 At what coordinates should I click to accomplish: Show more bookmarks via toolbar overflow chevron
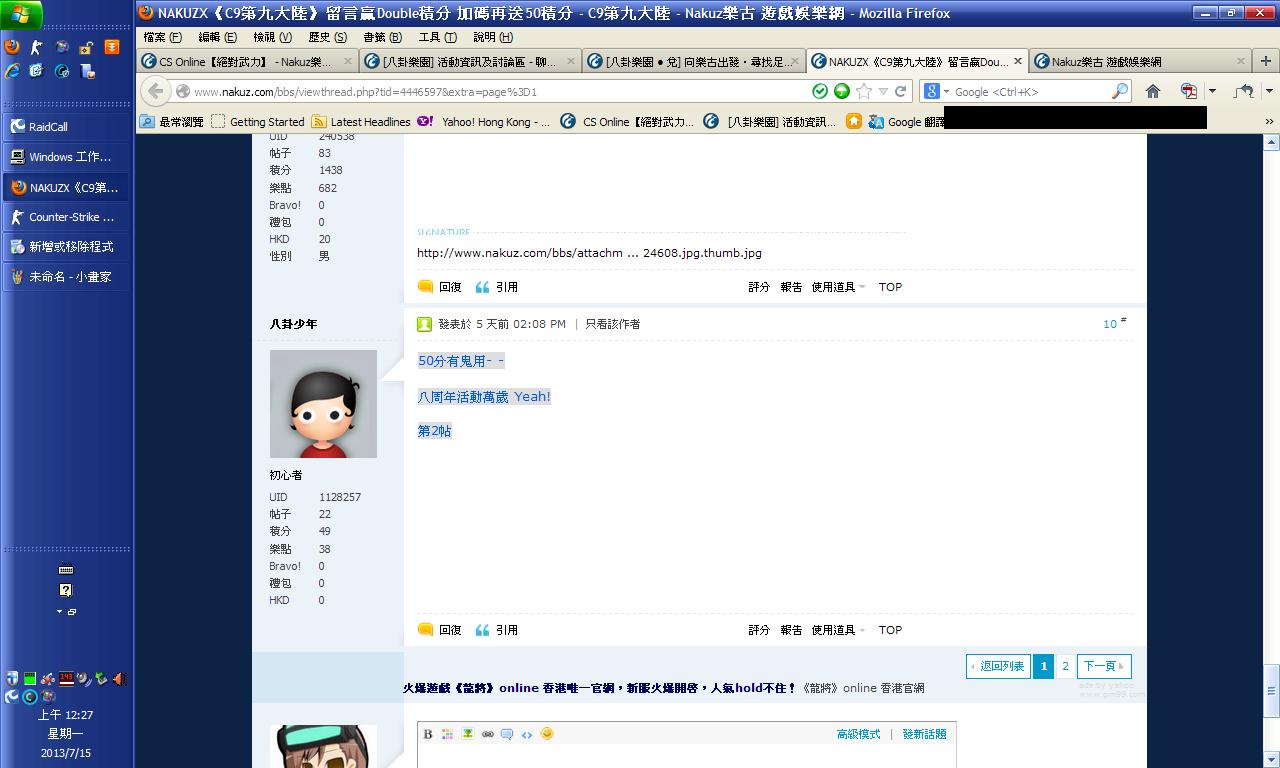click(x=1269, y=121)
